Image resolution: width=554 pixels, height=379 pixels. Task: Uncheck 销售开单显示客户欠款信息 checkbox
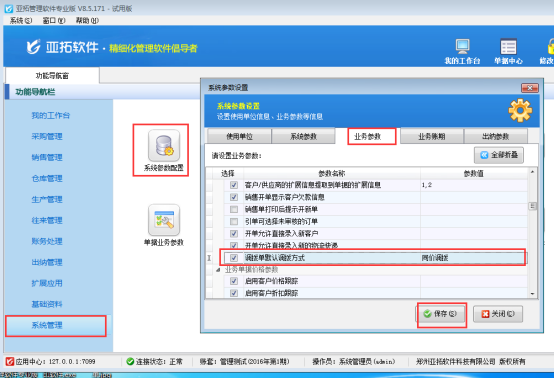[234, 197]
